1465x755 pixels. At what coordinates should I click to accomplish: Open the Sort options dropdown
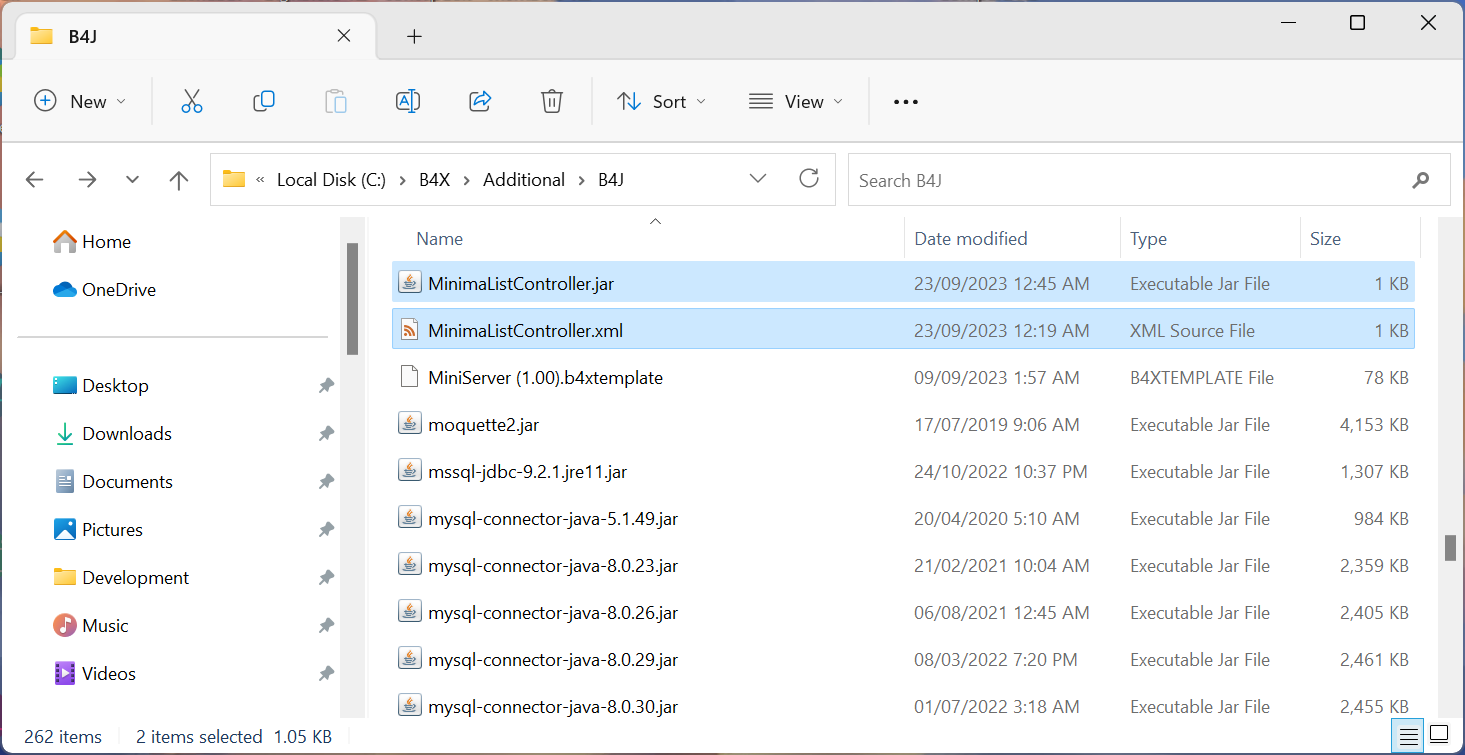tap(661, 101)
